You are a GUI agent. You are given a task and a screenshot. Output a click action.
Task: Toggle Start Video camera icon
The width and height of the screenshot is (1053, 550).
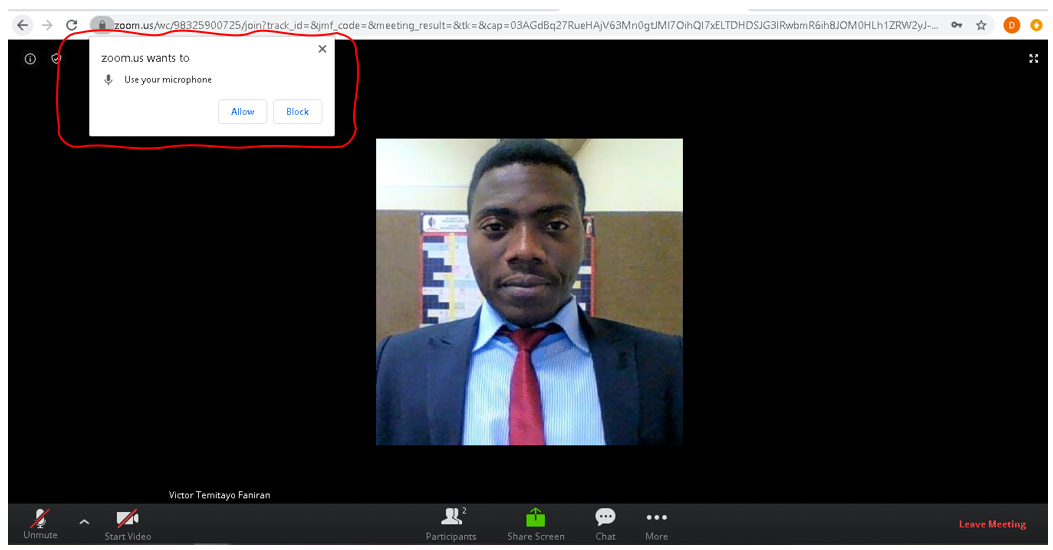(x=127, y=518)
